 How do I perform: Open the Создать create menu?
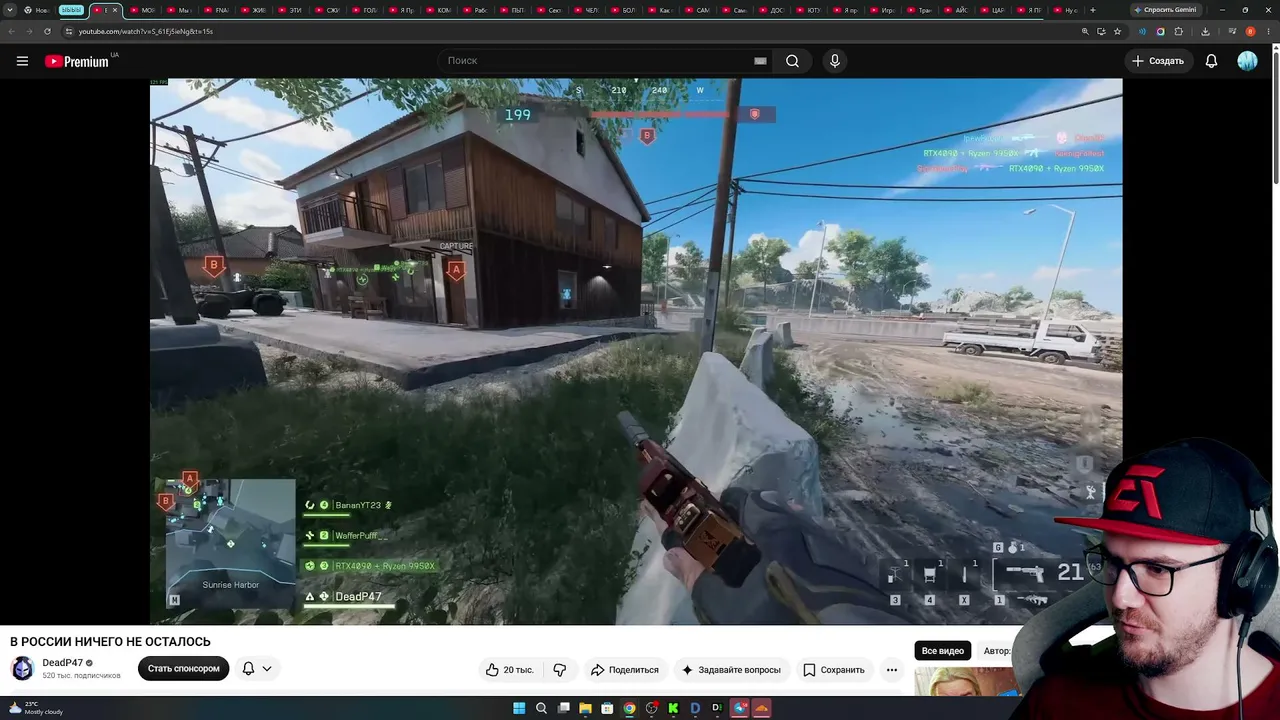(1158, 61)
